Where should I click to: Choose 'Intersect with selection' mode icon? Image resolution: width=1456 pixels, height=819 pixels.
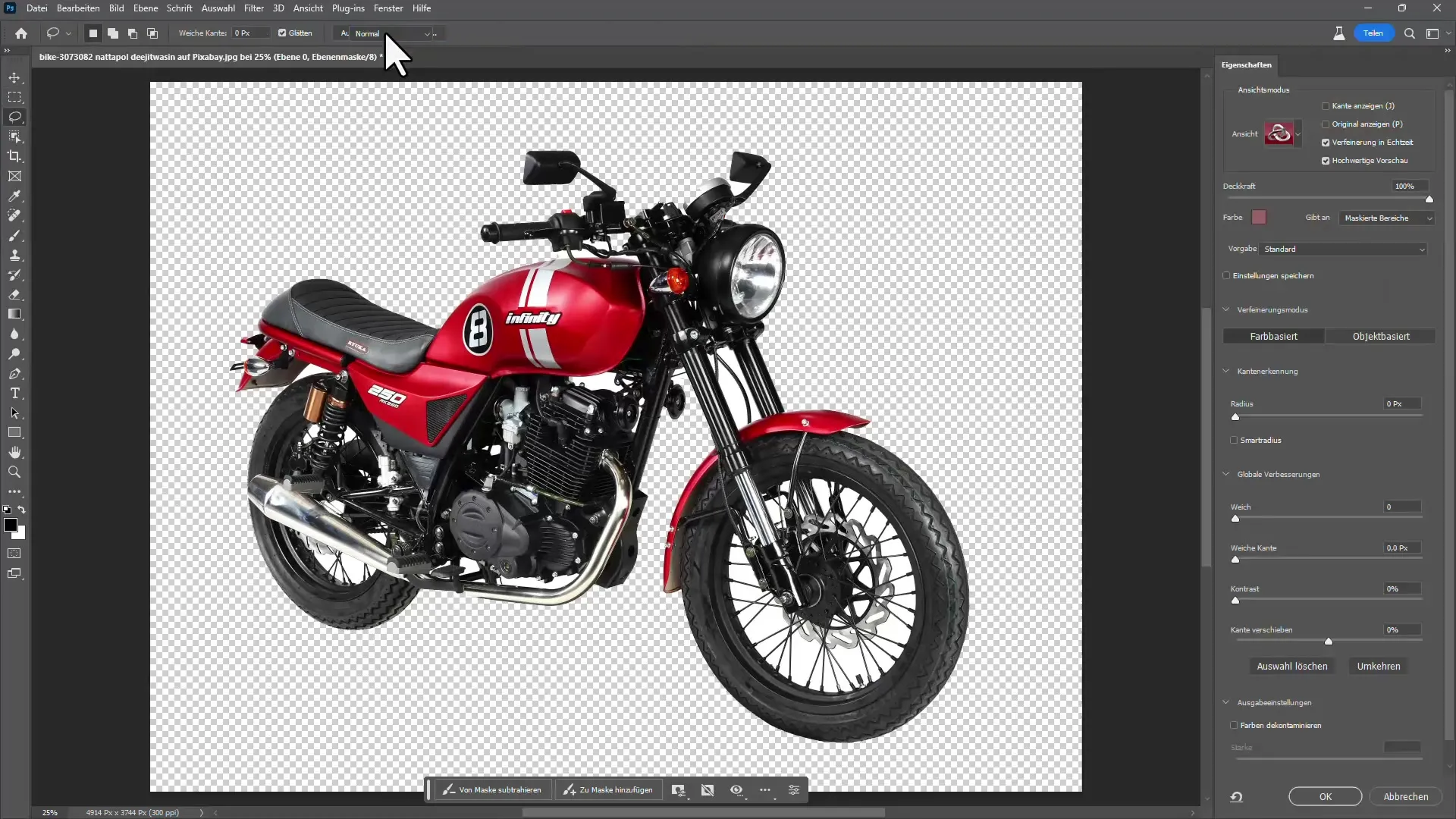tap(152, 33)
